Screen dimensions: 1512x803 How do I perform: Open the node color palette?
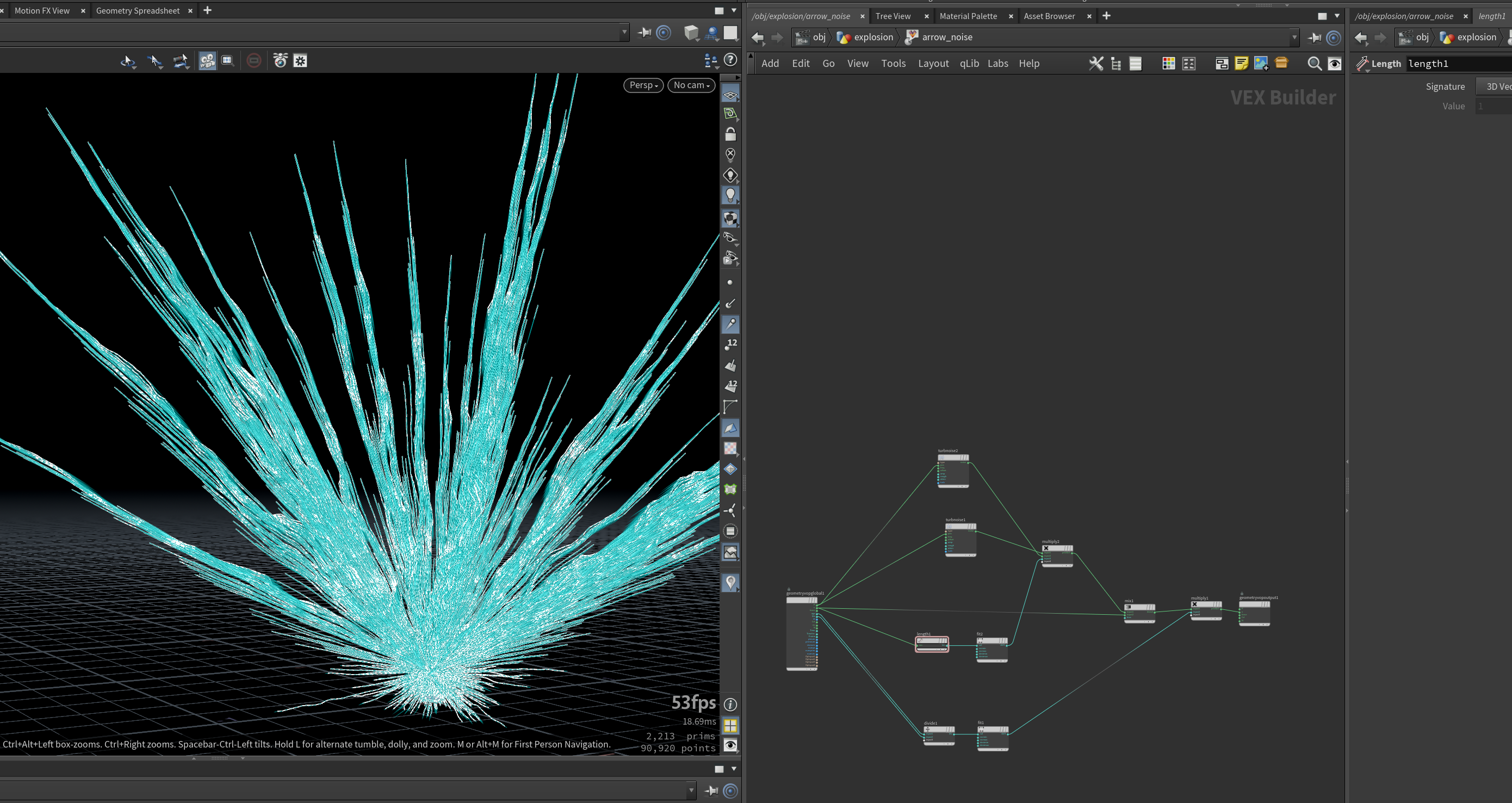(x=1169, y=64)
